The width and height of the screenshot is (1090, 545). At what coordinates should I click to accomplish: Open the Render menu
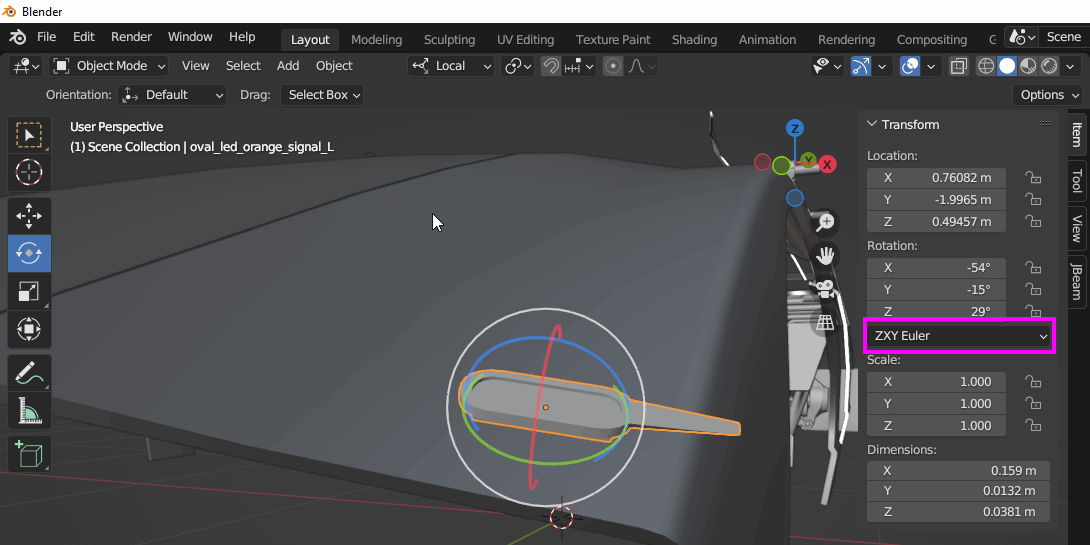click(x=131, y=37)
